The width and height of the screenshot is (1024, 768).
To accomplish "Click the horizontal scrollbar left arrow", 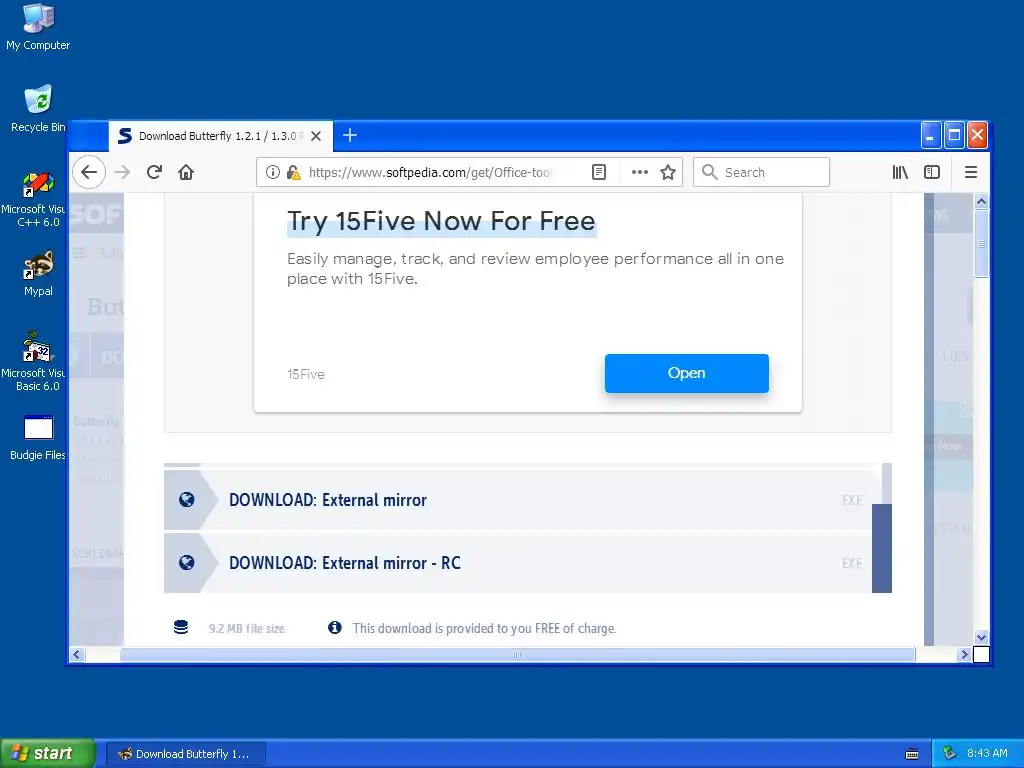I will coord(77,654).
